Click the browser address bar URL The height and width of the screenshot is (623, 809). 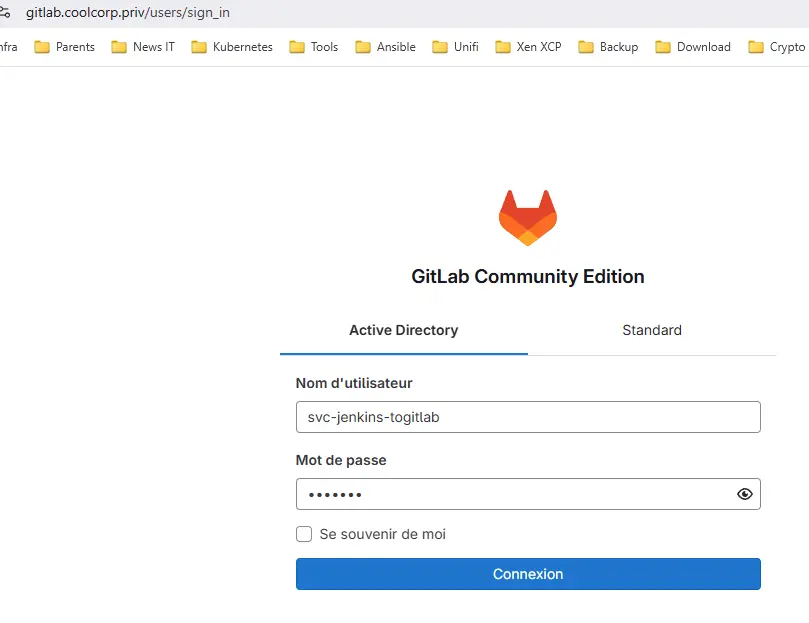pos(127,12)
